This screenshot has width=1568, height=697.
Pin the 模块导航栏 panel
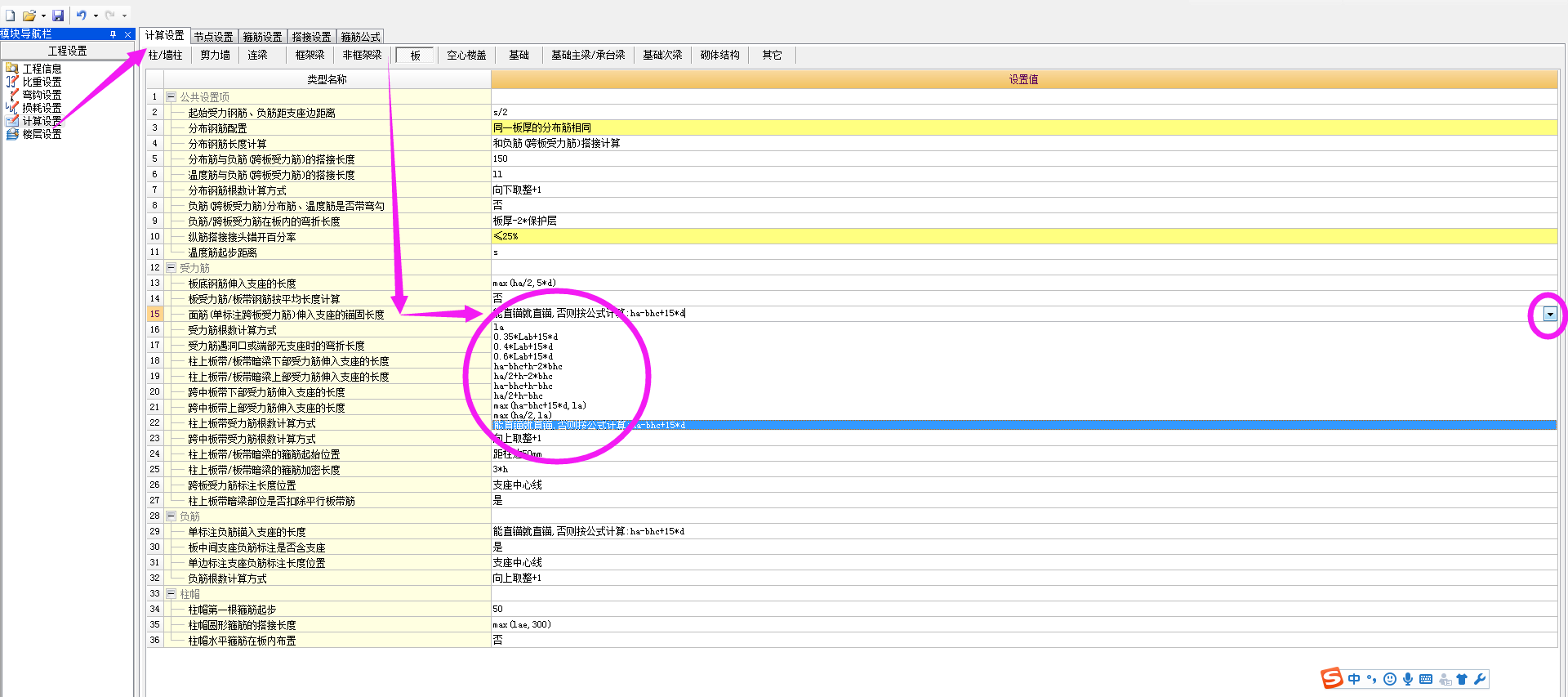click(x=113, y=34)
